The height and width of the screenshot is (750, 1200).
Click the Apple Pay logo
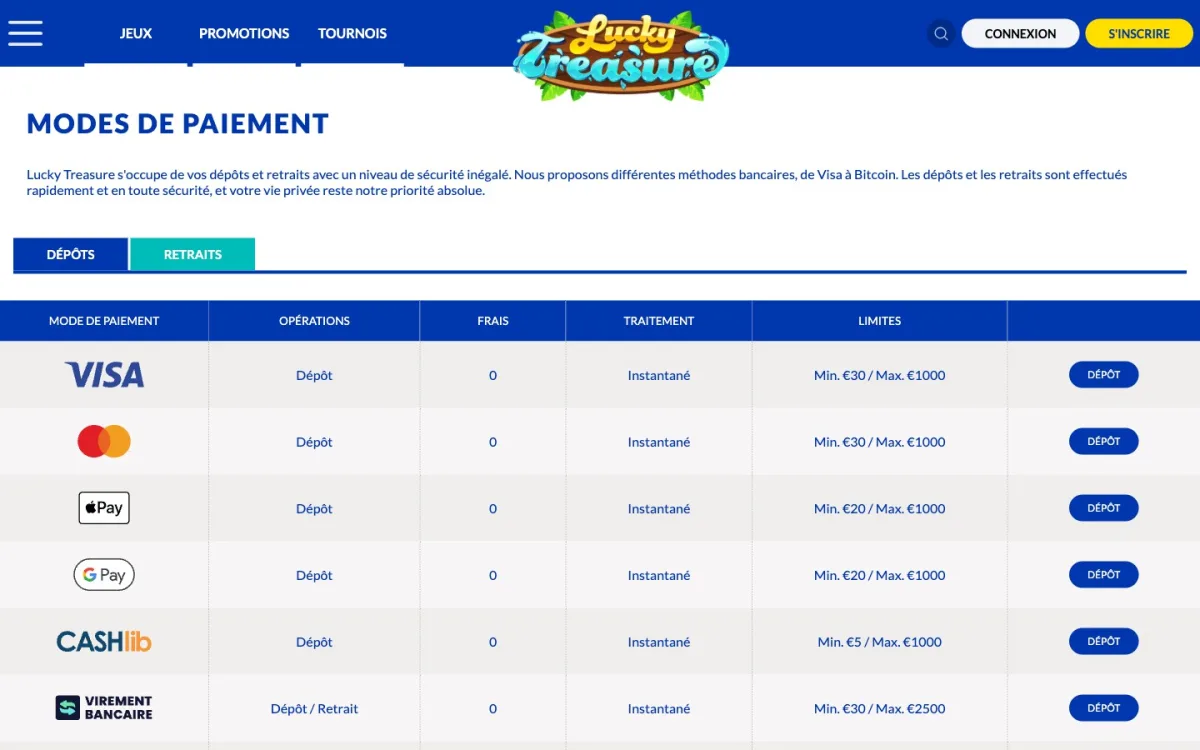point(104,508)
